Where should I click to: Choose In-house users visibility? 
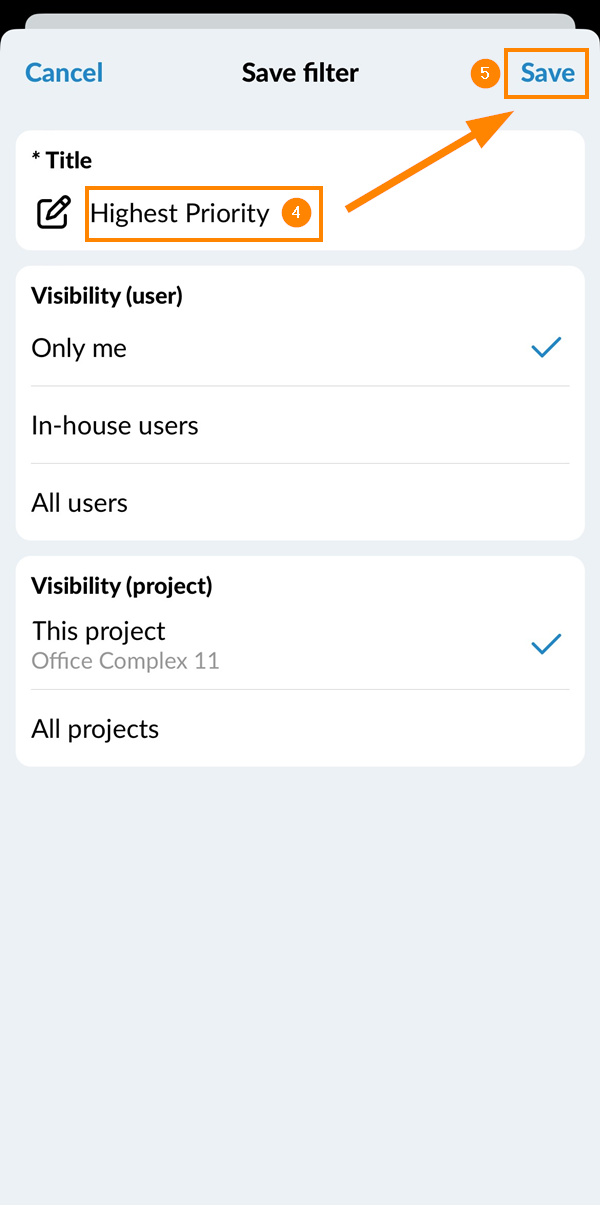pos(115,425)
